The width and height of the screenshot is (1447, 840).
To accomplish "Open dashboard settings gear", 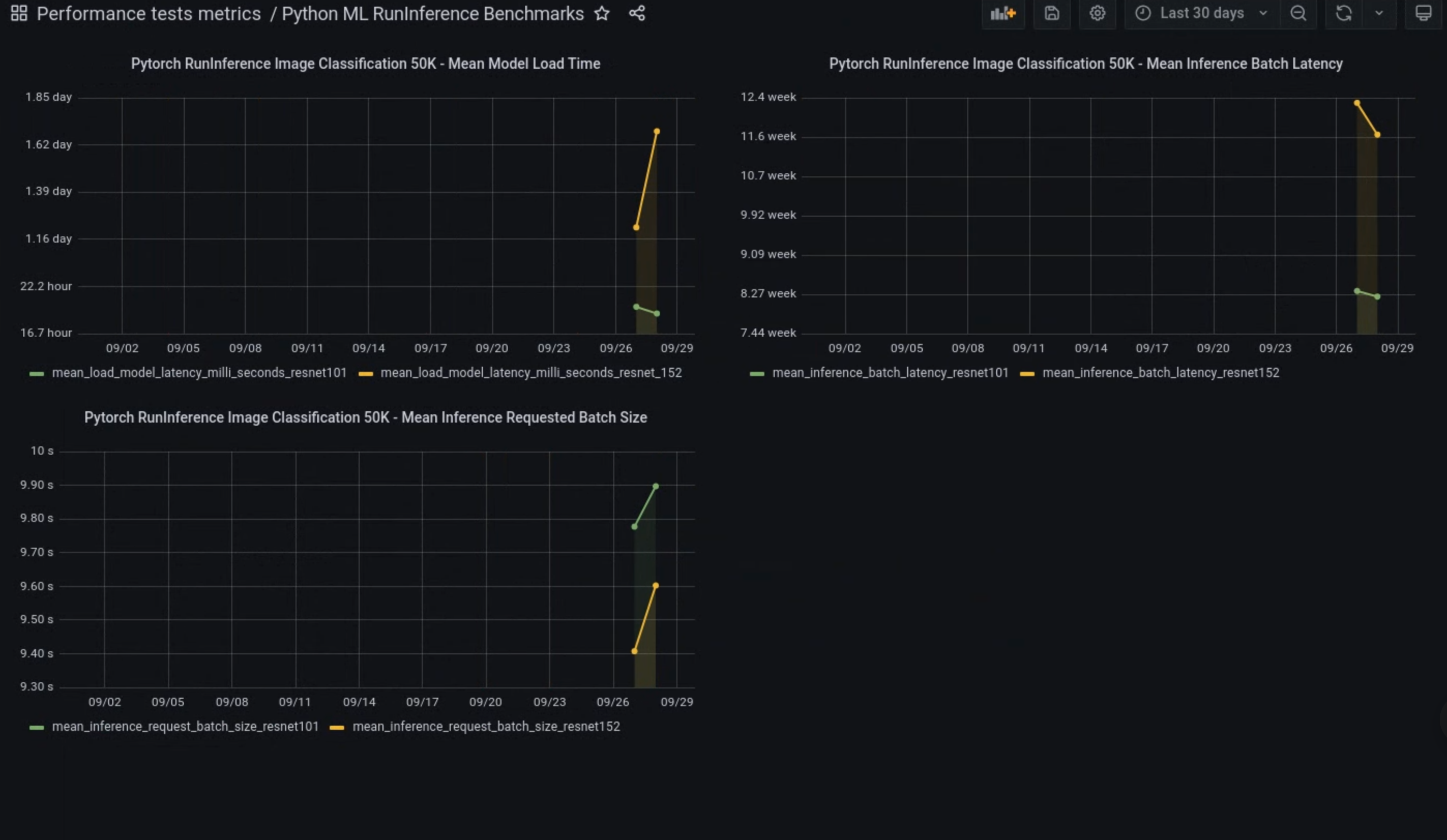I will pyautogui.click(x=1097, y=13).
